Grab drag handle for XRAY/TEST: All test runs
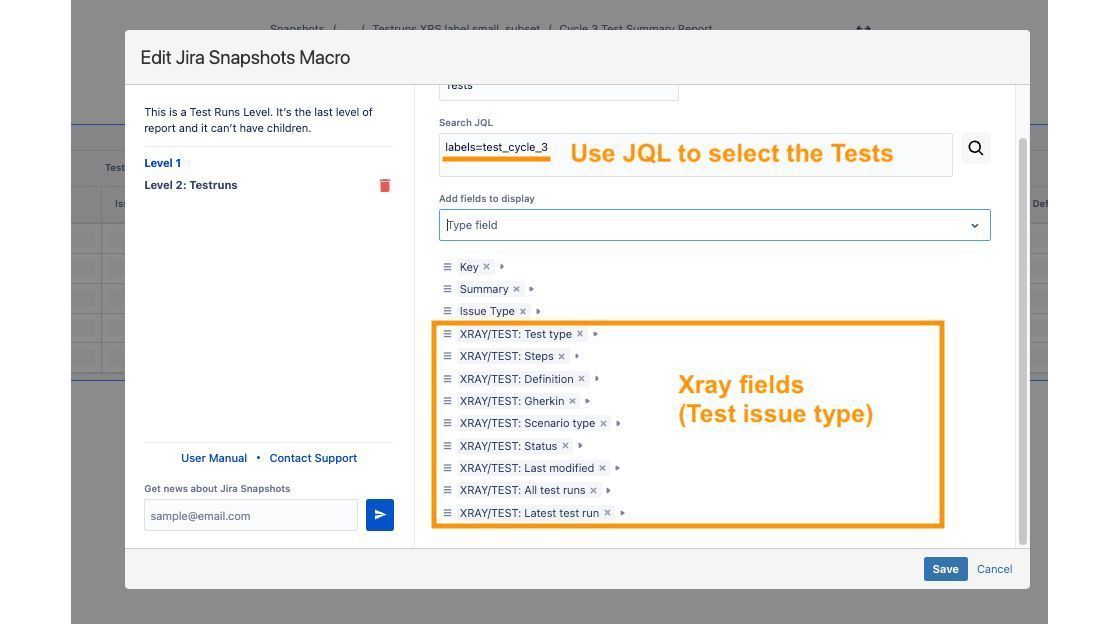Screen dimensions: 1120x624 point(447,490)
